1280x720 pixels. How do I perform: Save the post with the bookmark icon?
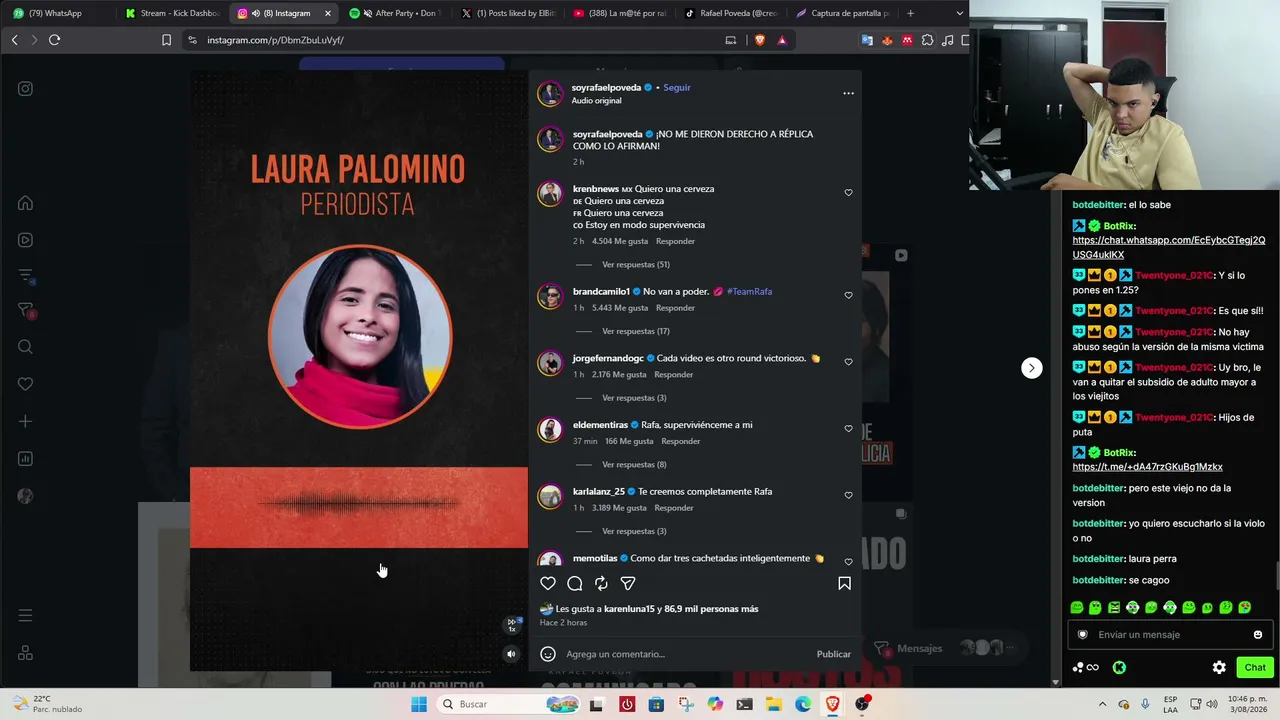(x=844, y=583)
